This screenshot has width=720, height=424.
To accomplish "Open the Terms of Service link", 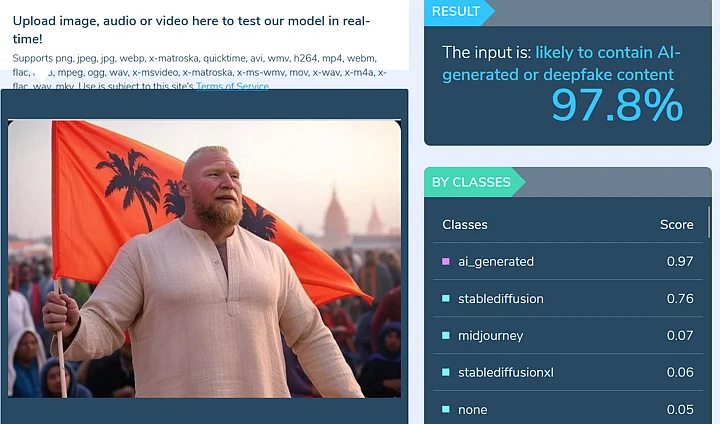I will (x=232, y=86).
